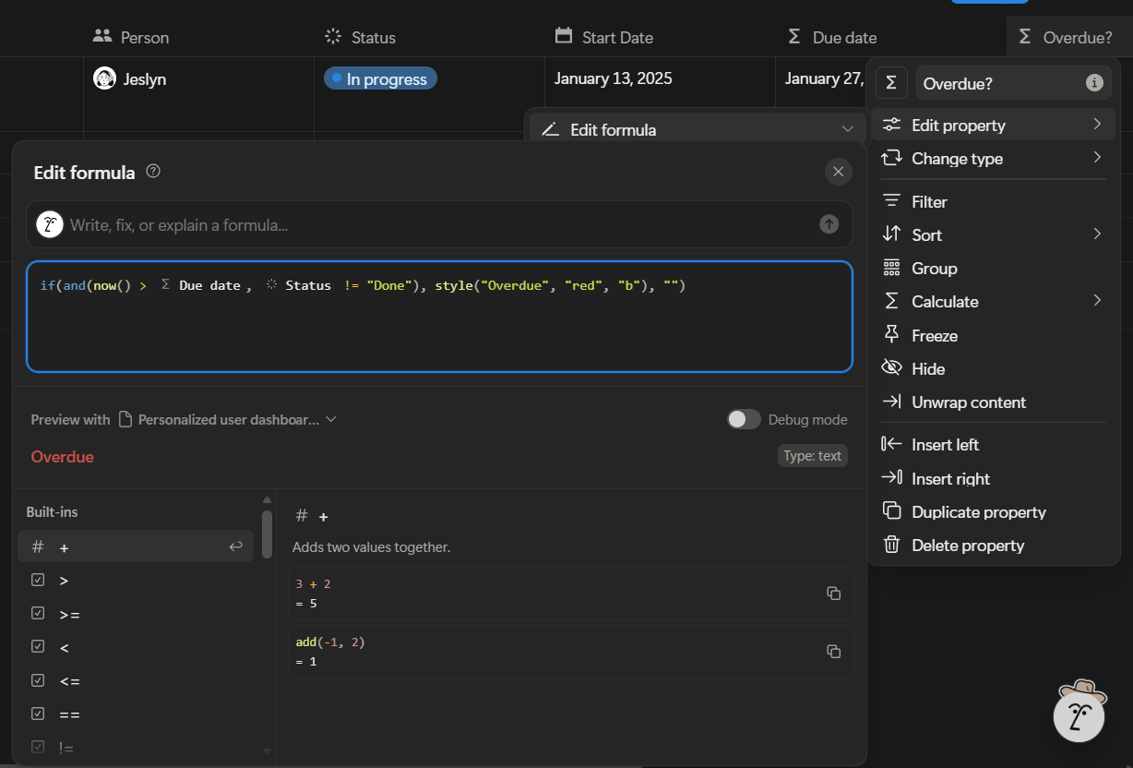The image size is (1133, 768).
Task: Toggle Debug mode switch
Action: (743, 419)
